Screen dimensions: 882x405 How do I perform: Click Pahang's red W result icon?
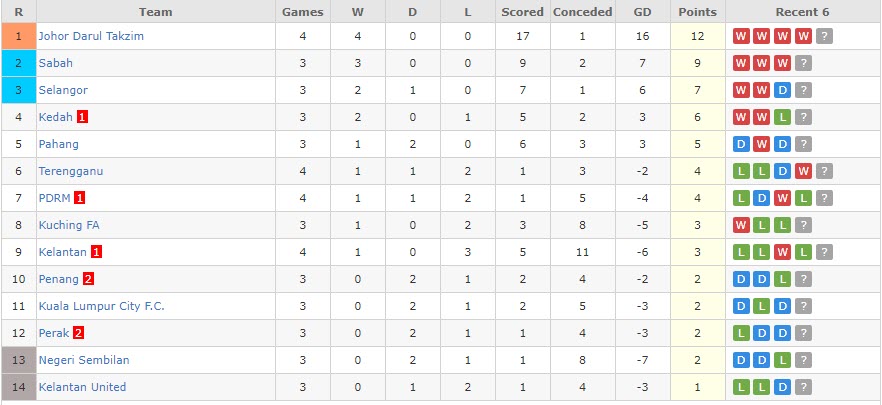762,144
